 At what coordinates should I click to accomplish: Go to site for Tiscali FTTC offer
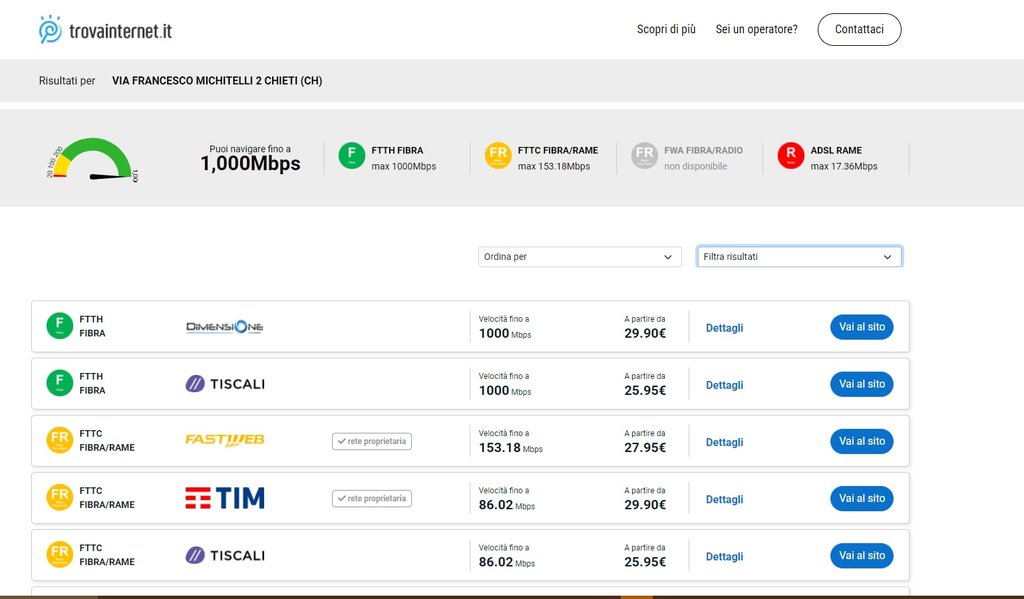(x=861, y=555)
